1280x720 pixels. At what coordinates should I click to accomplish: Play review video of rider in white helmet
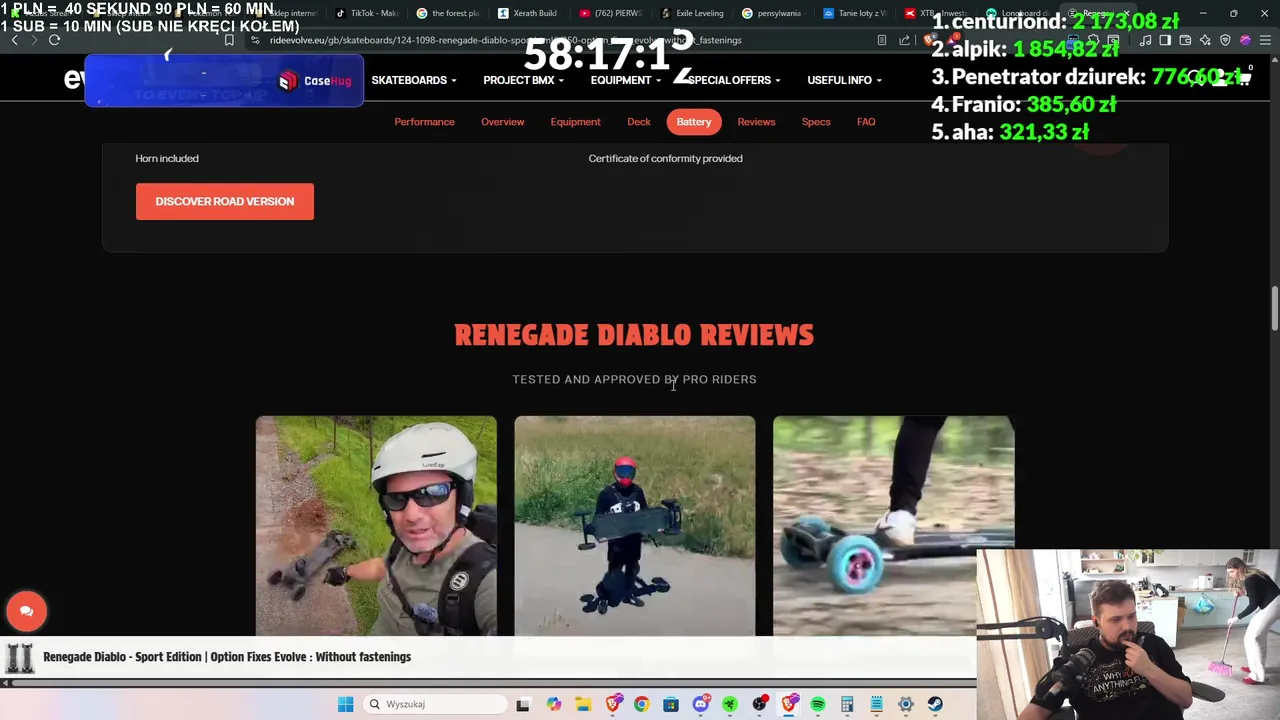(376, 526)
